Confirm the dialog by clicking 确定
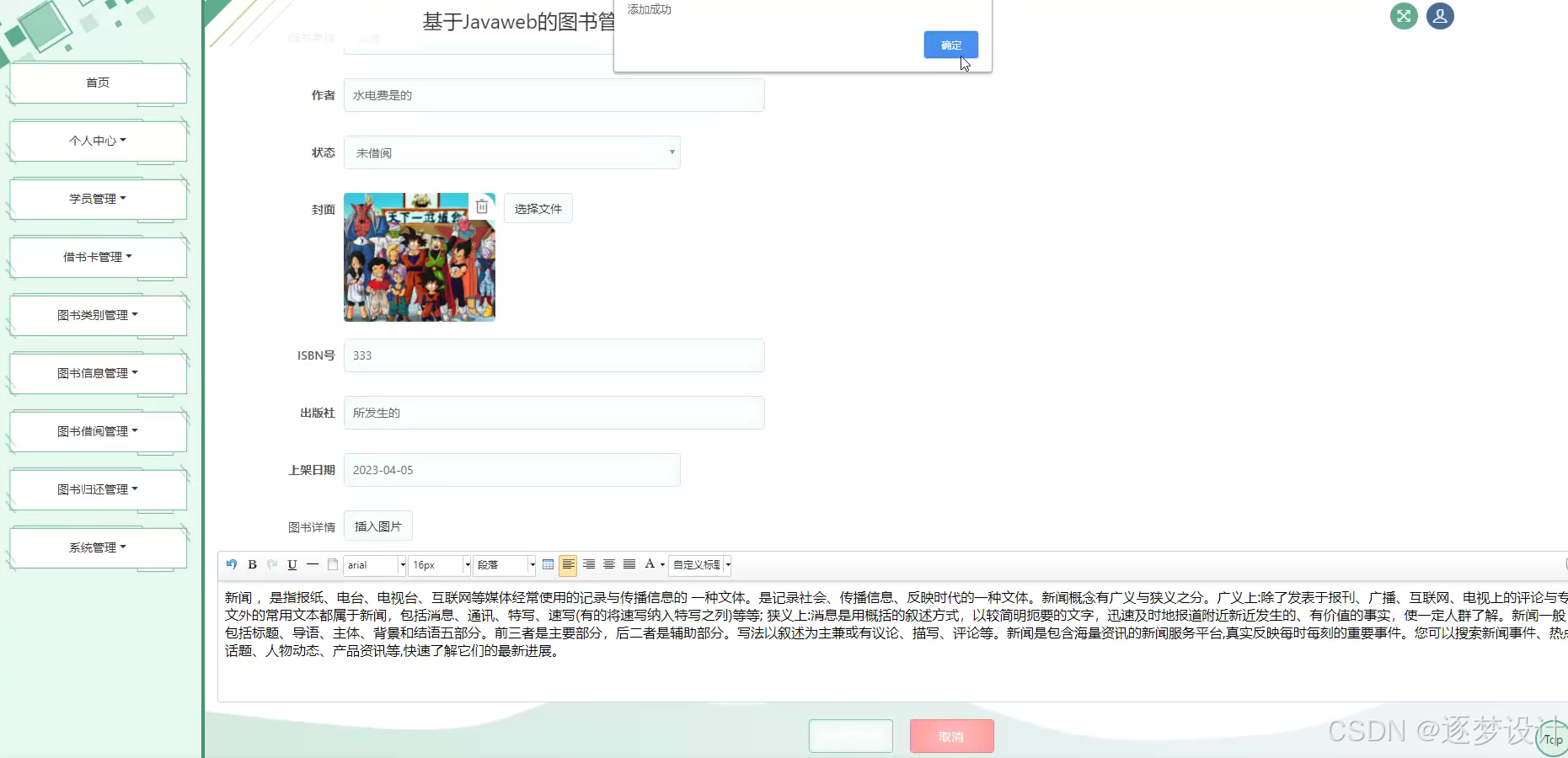This screenshot has width=1568, height=758. point(950,45)
